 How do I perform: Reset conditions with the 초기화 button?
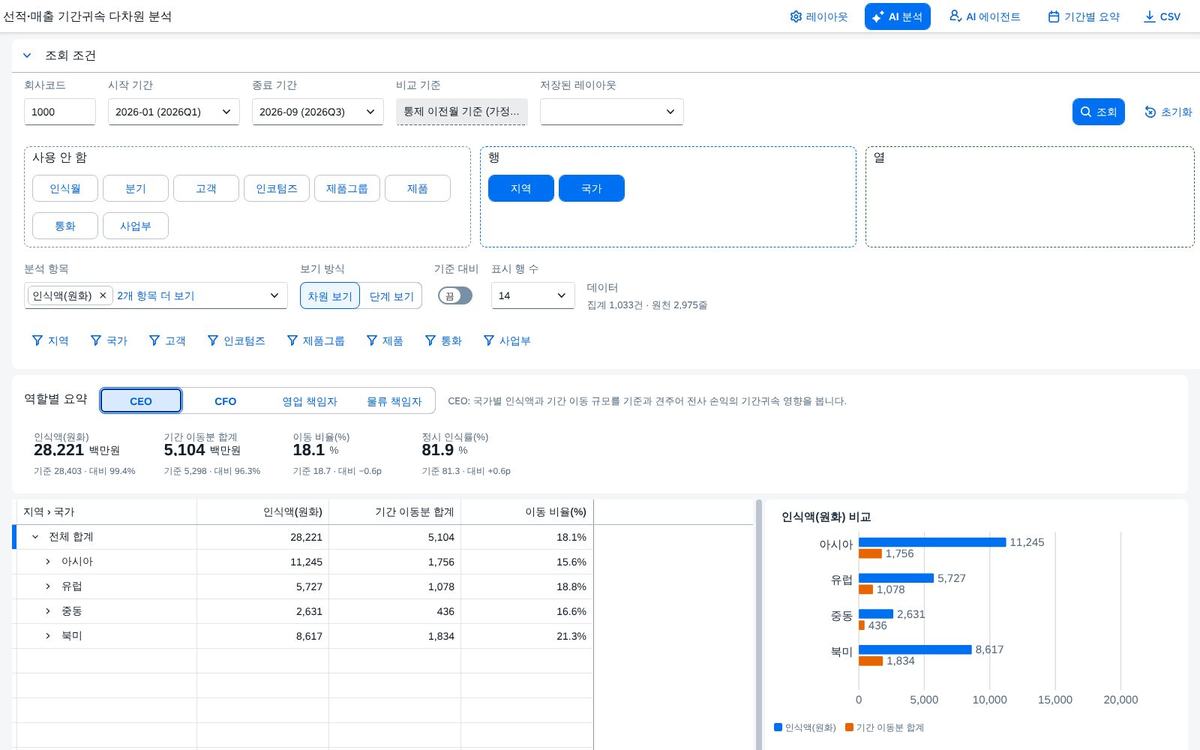click(x=1168, y=112)
